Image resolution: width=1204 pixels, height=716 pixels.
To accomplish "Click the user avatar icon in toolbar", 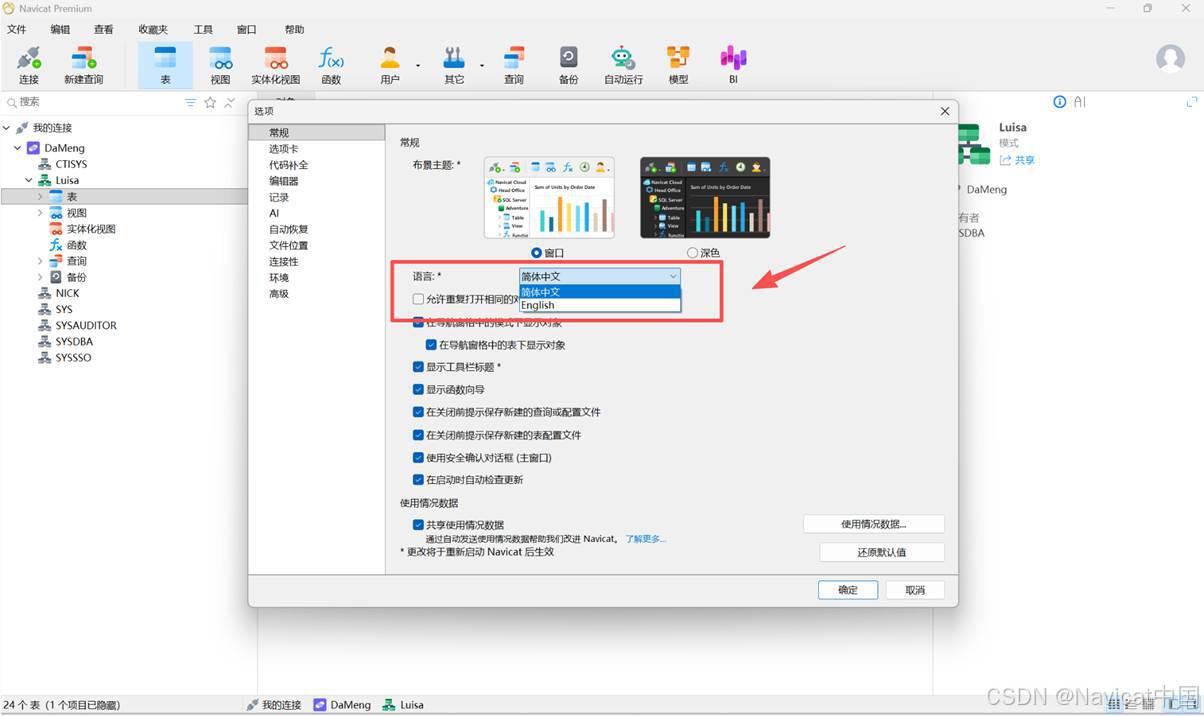I will [x=1170, y=58].
